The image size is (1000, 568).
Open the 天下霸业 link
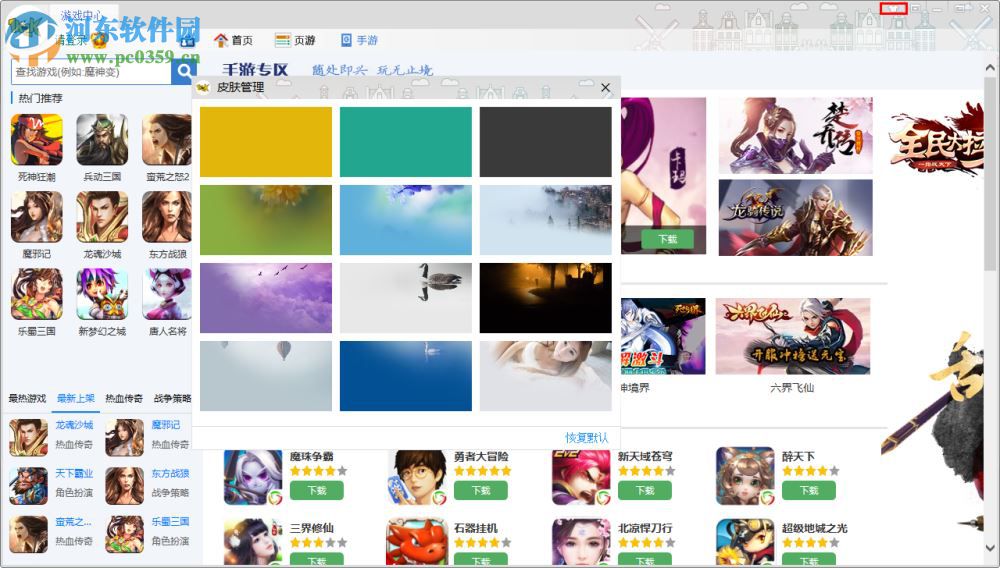pyautogui.click(x=74, y=474)
